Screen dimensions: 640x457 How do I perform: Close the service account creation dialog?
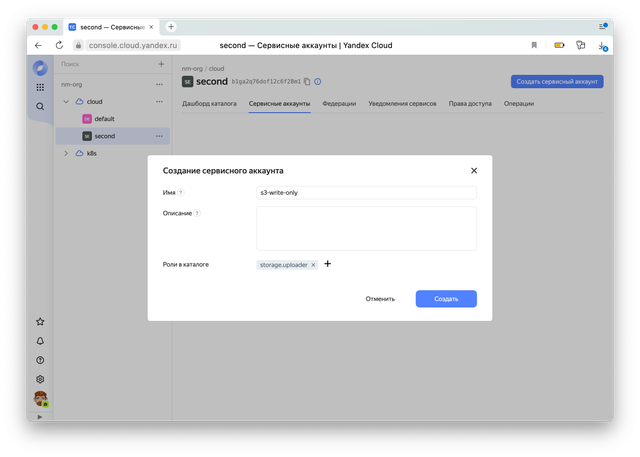pos(474,171)
